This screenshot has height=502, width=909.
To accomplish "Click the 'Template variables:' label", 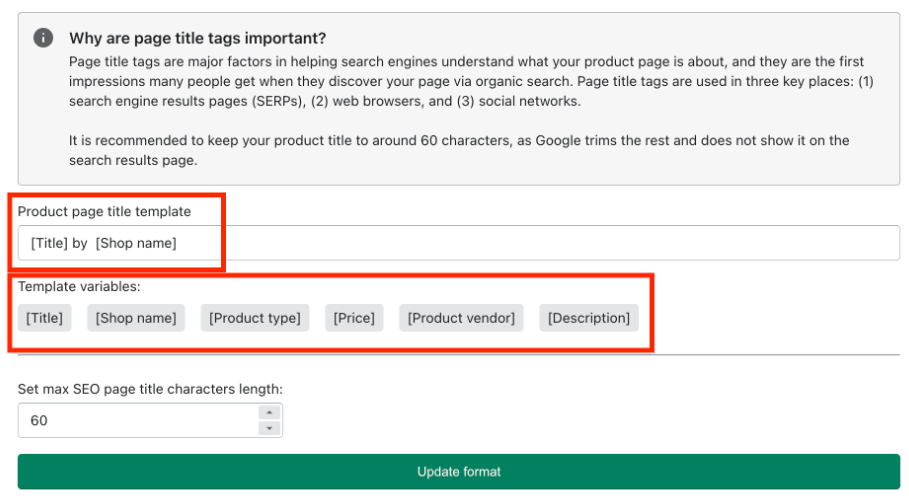I will tap(79, 286).
